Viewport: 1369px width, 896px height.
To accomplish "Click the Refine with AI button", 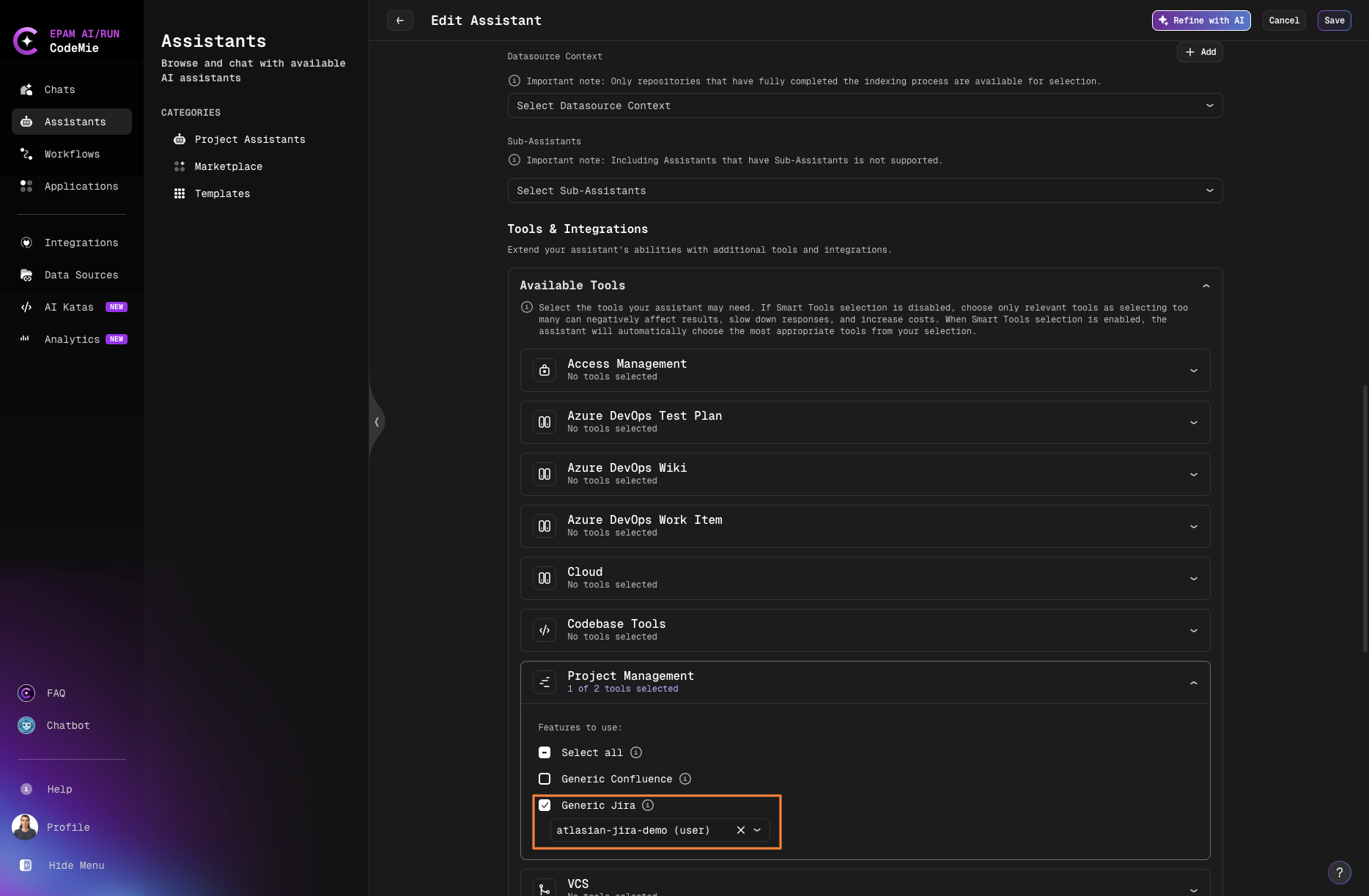I will [1200, 21].
